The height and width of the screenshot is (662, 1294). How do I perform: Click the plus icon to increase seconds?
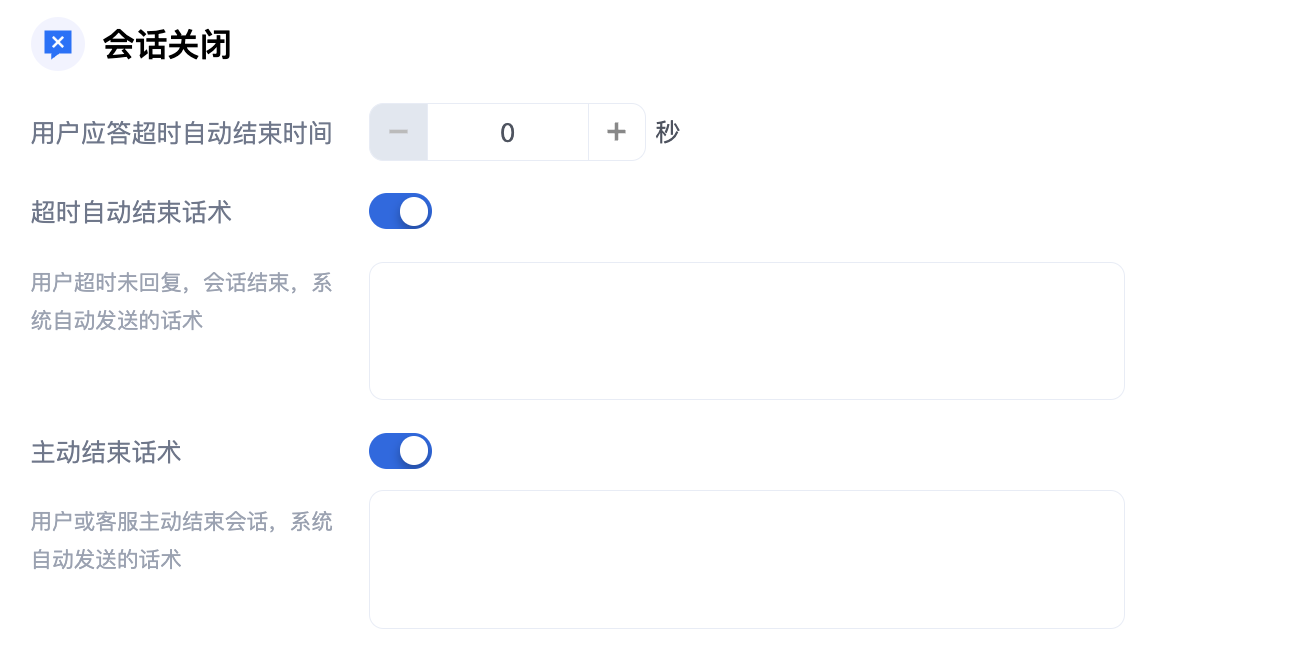tap(616, 132)
